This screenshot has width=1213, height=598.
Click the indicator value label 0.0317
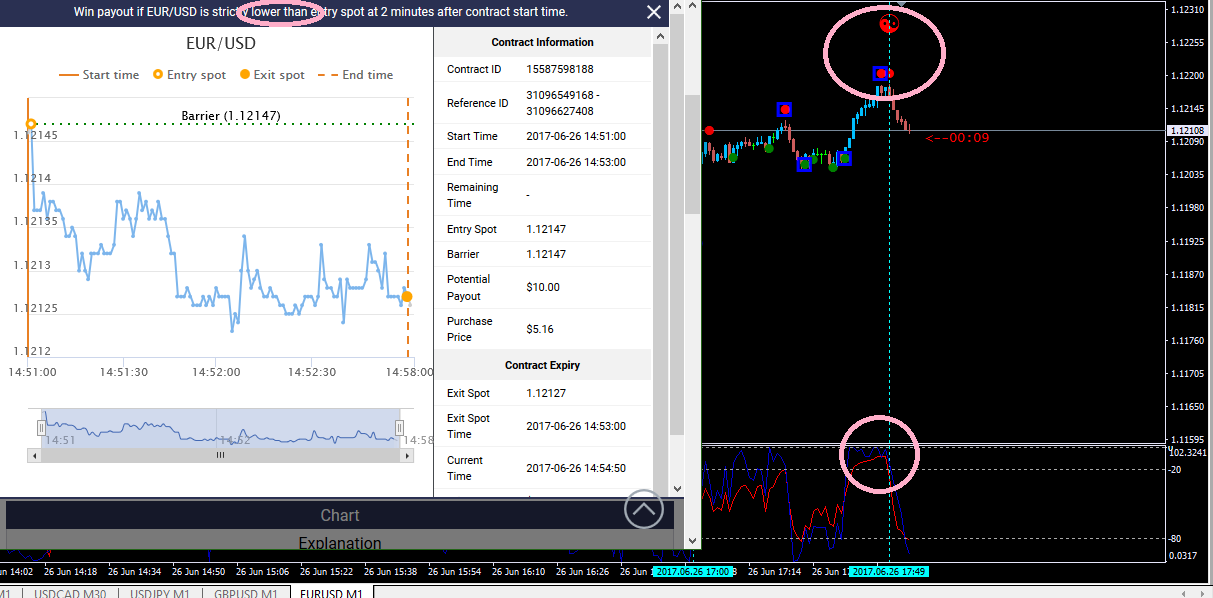point(1184,555)
